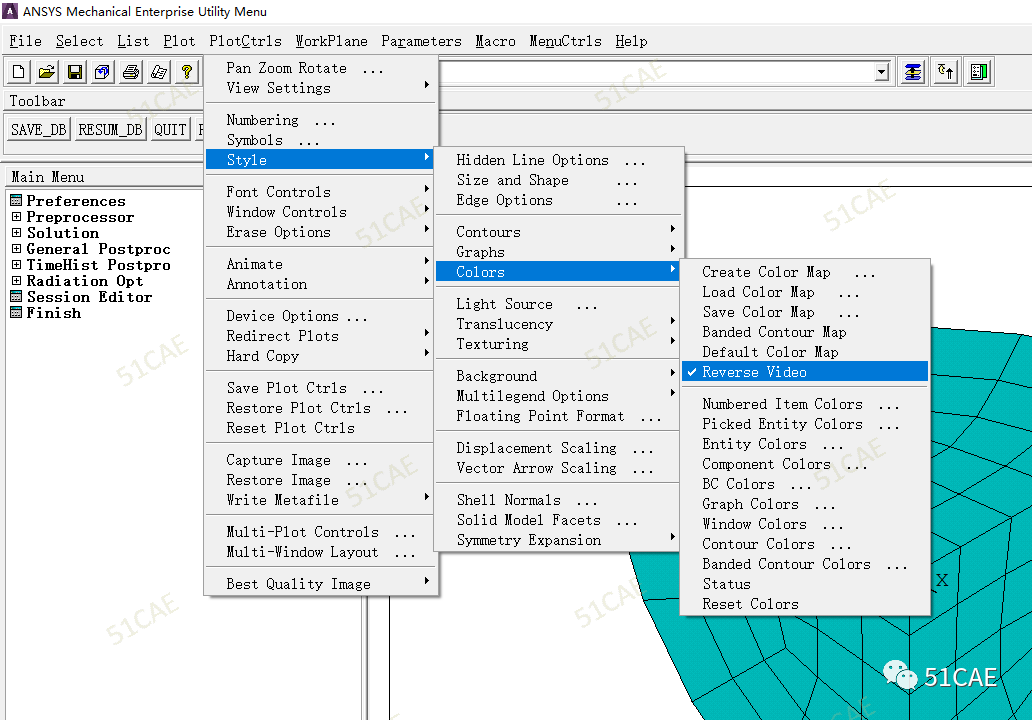The width and height of the screenshot is (1032, 720).
Task: Choose Multi-Plot Controls entry
Action: pyautogui.click(x=321, y=531)
